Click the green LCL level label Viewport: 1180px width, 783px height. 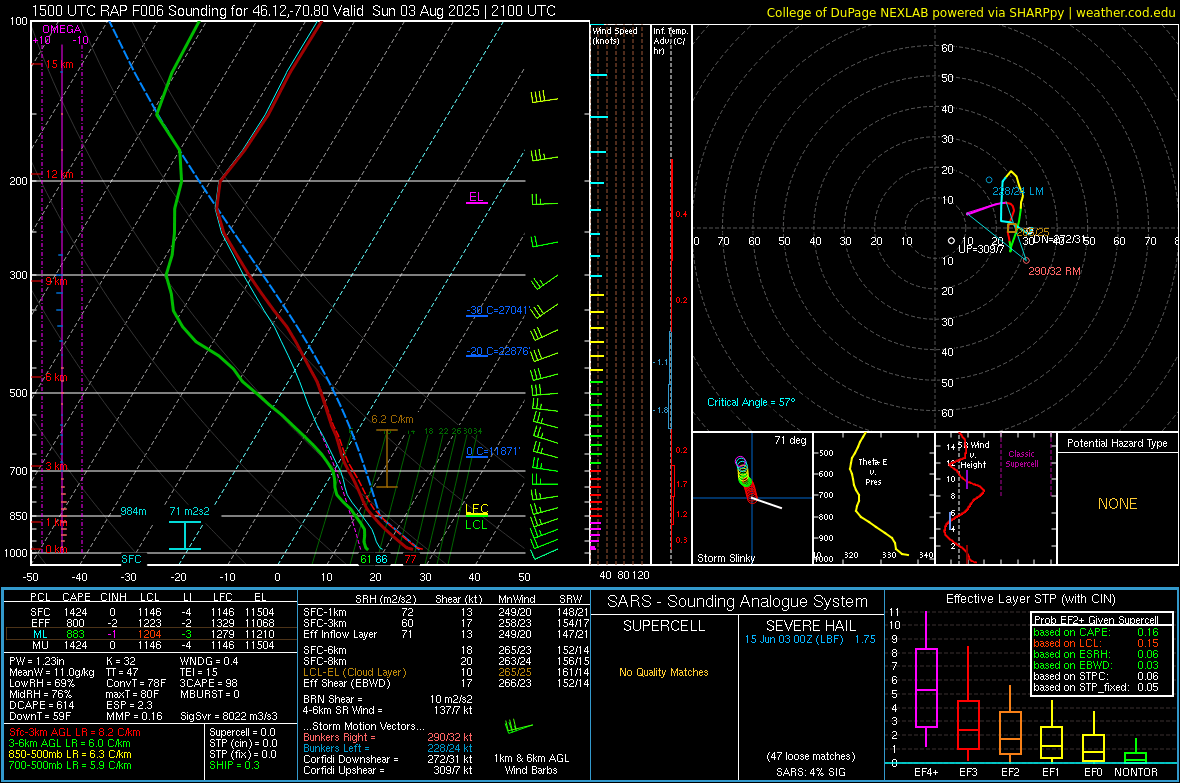(x=476, y=525)
